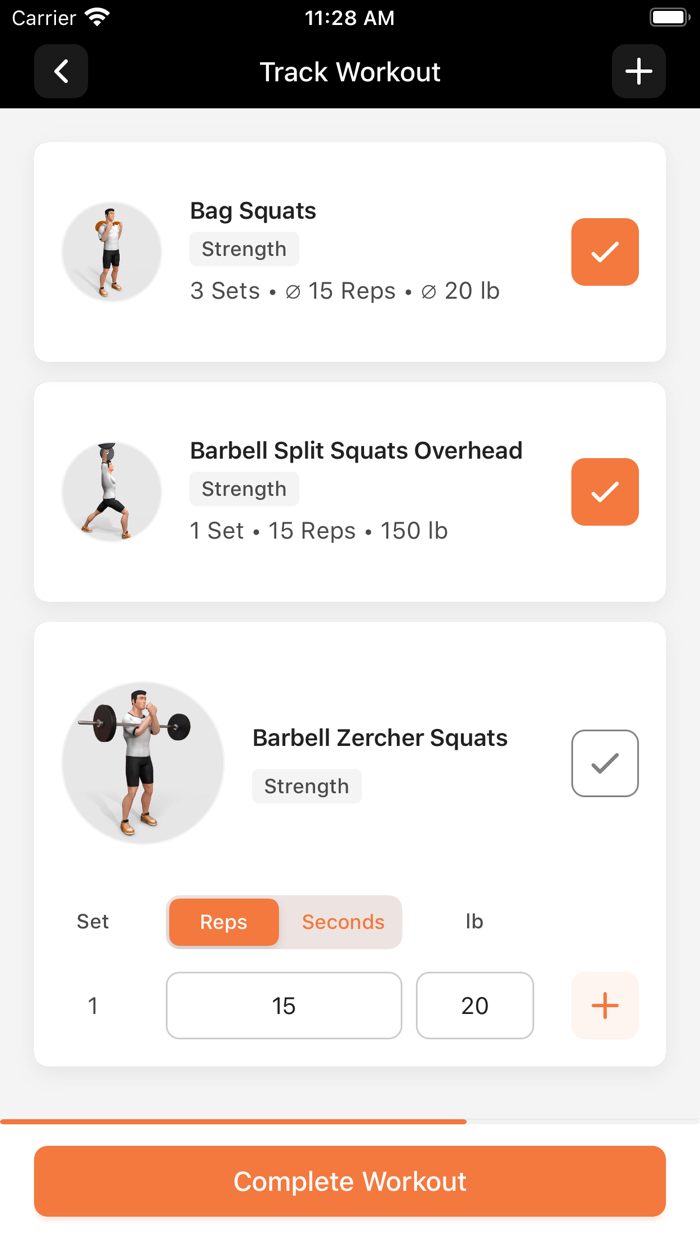The width and height of the screenshot is (700, 1244).
Task: Tap the workout progress bar
Action: pyautogui.click(x=350, y=1121)
